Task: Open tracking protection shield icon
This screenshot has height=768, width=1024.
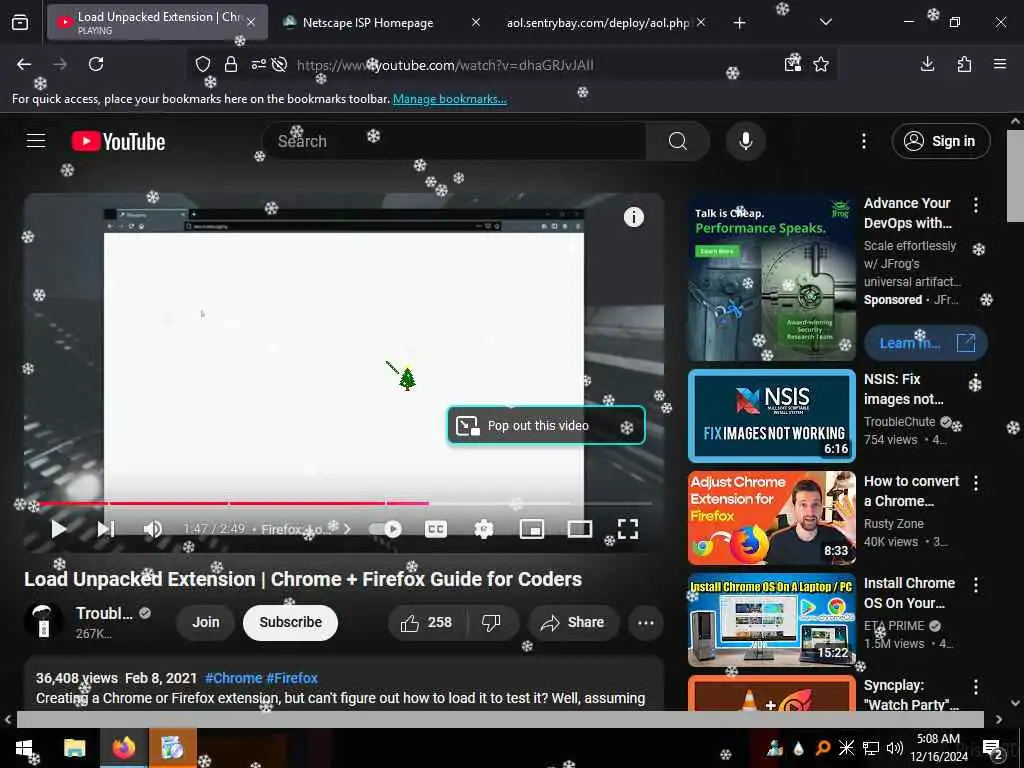Action: 203,64
